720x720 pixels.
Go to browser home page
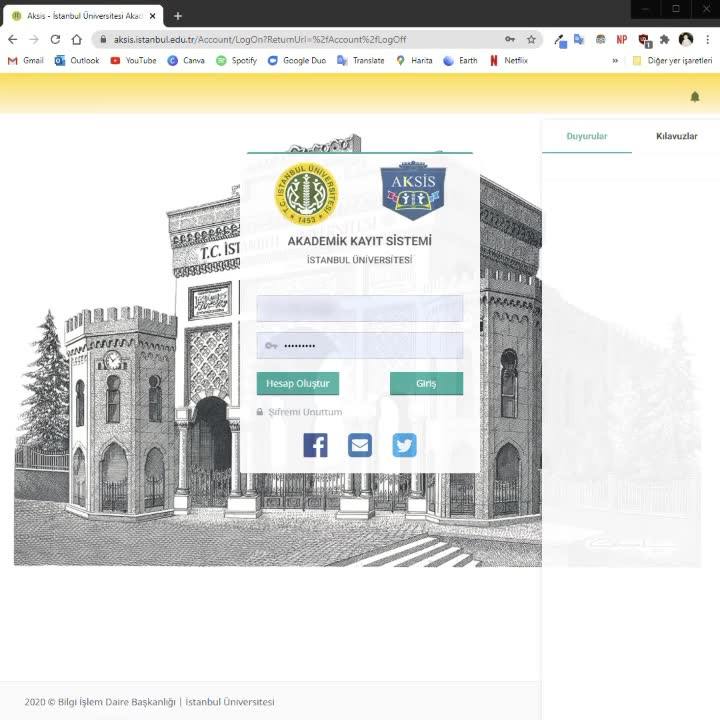pyautogui.click(x=77, y=39)
